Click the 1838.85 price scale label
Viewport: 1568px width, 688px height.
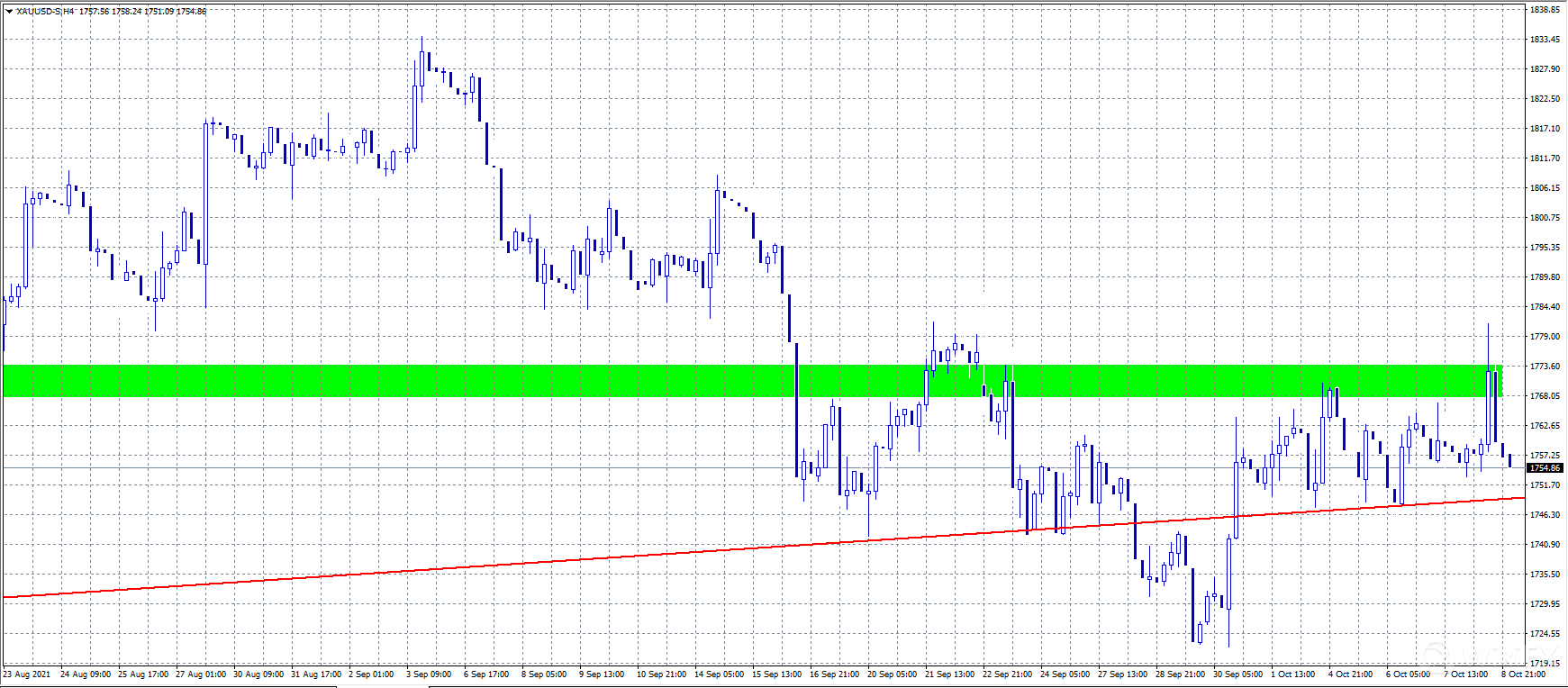point(1545,10)
